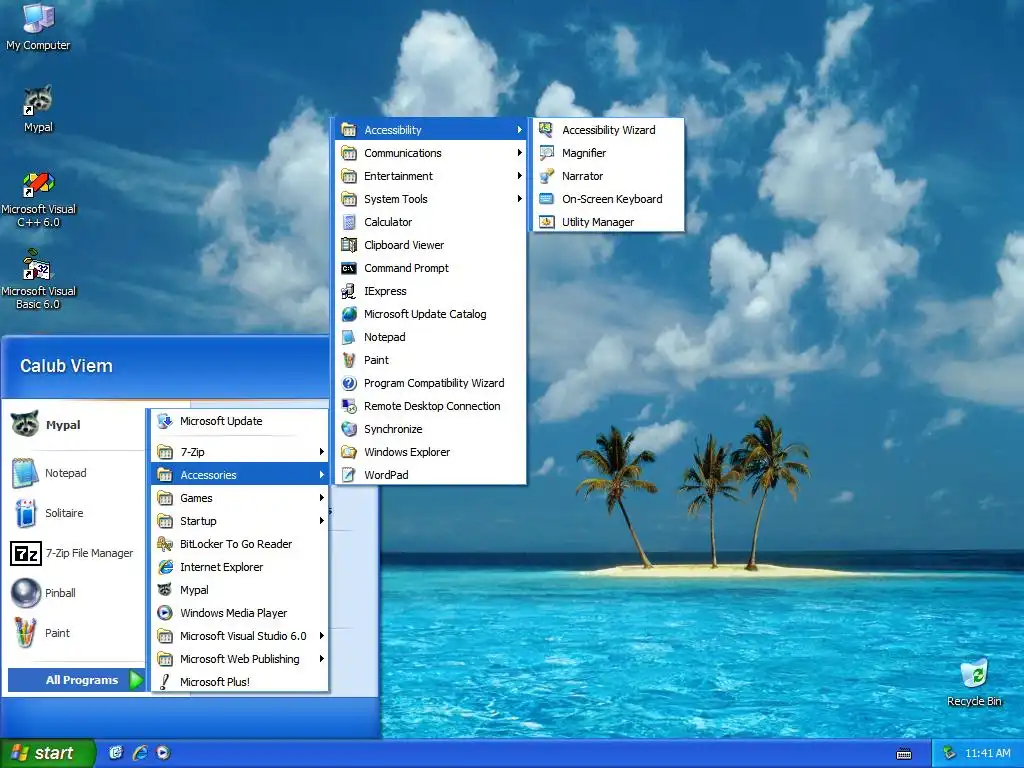Open Microsoft Visual Basic 6.0 desktop shortcut
The height and width of the screenshot is (768, 1024).
pyautogui.click(x=38, y=280)
